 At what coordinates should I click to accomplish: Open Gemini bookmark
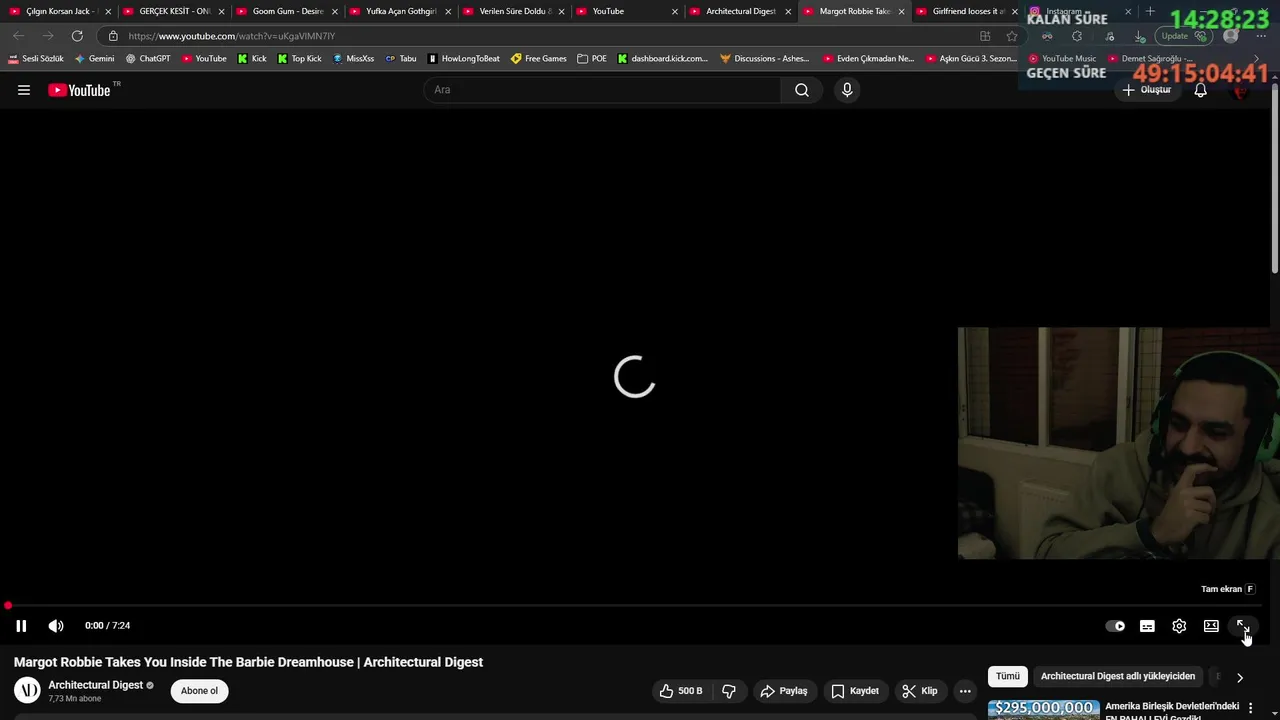tap(95, 59)
